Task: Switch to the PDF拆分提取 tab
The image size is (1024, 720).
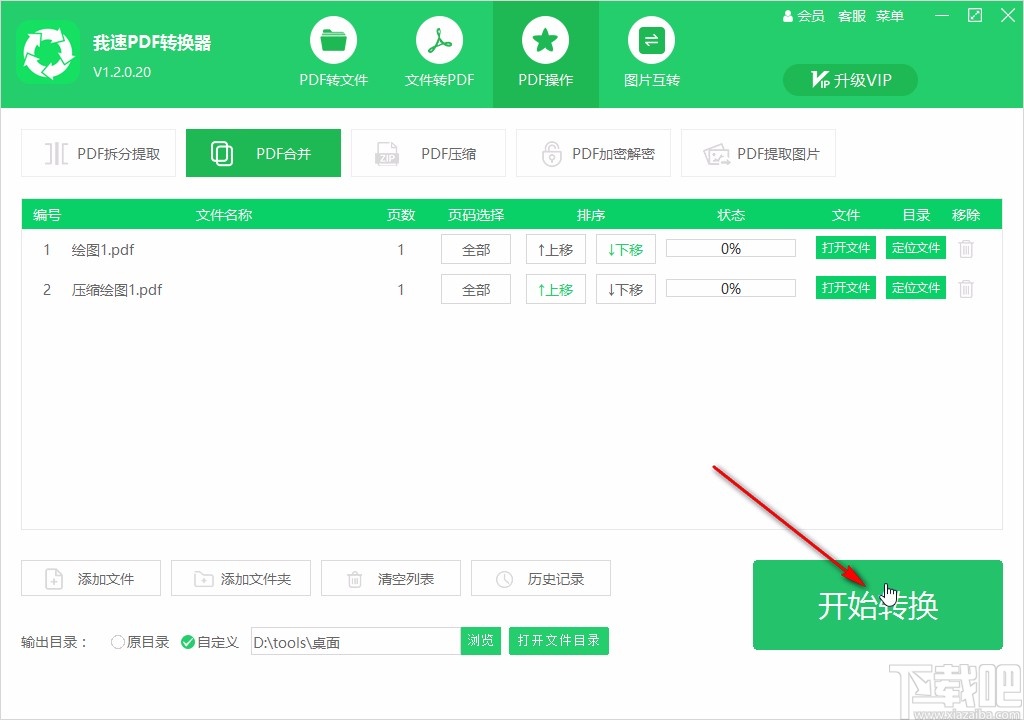Action: pyautogui.click(x=98, y=153)
